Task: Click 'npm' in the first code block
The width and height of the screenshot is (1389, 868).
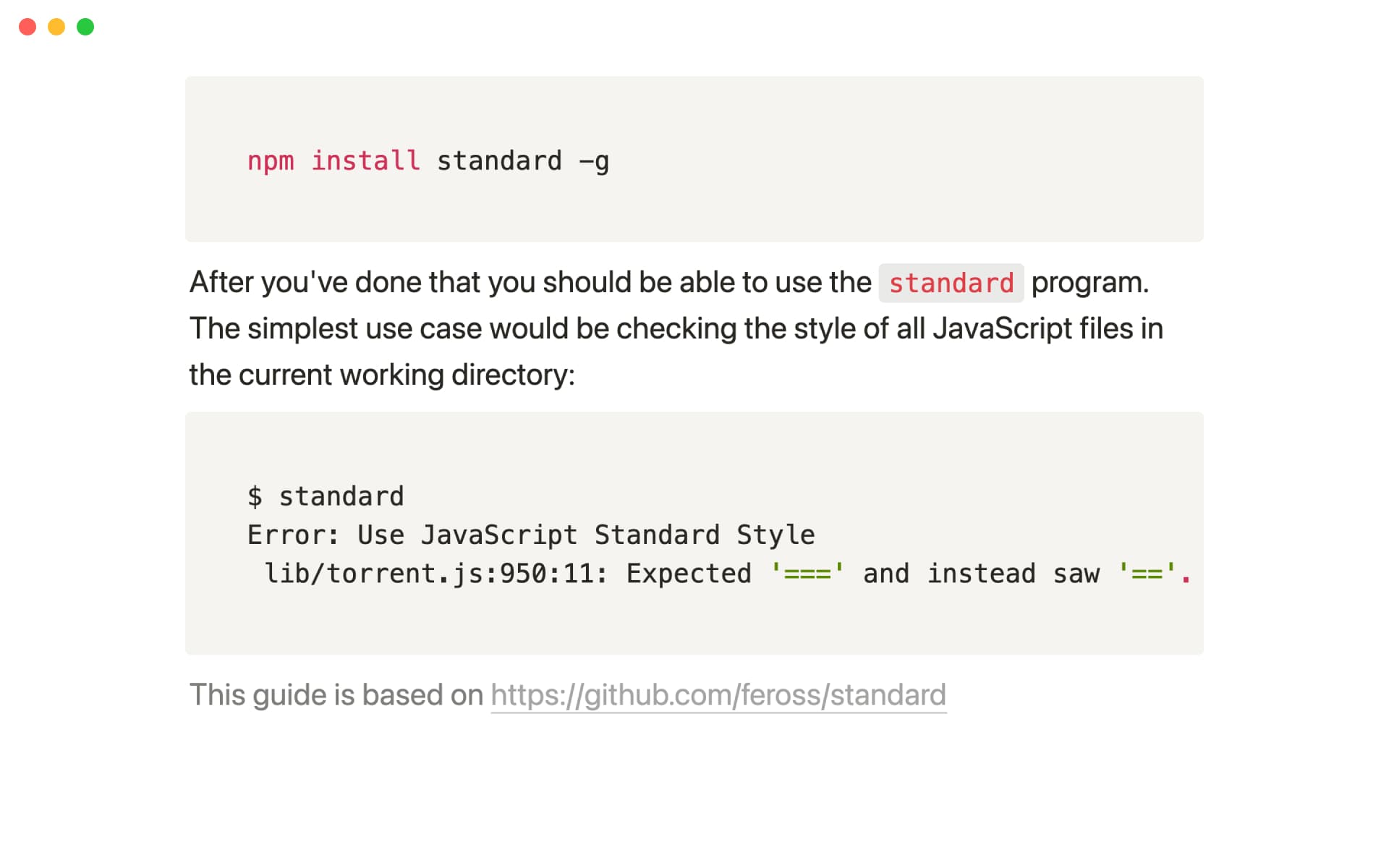Action: click(x=271, y=161)
